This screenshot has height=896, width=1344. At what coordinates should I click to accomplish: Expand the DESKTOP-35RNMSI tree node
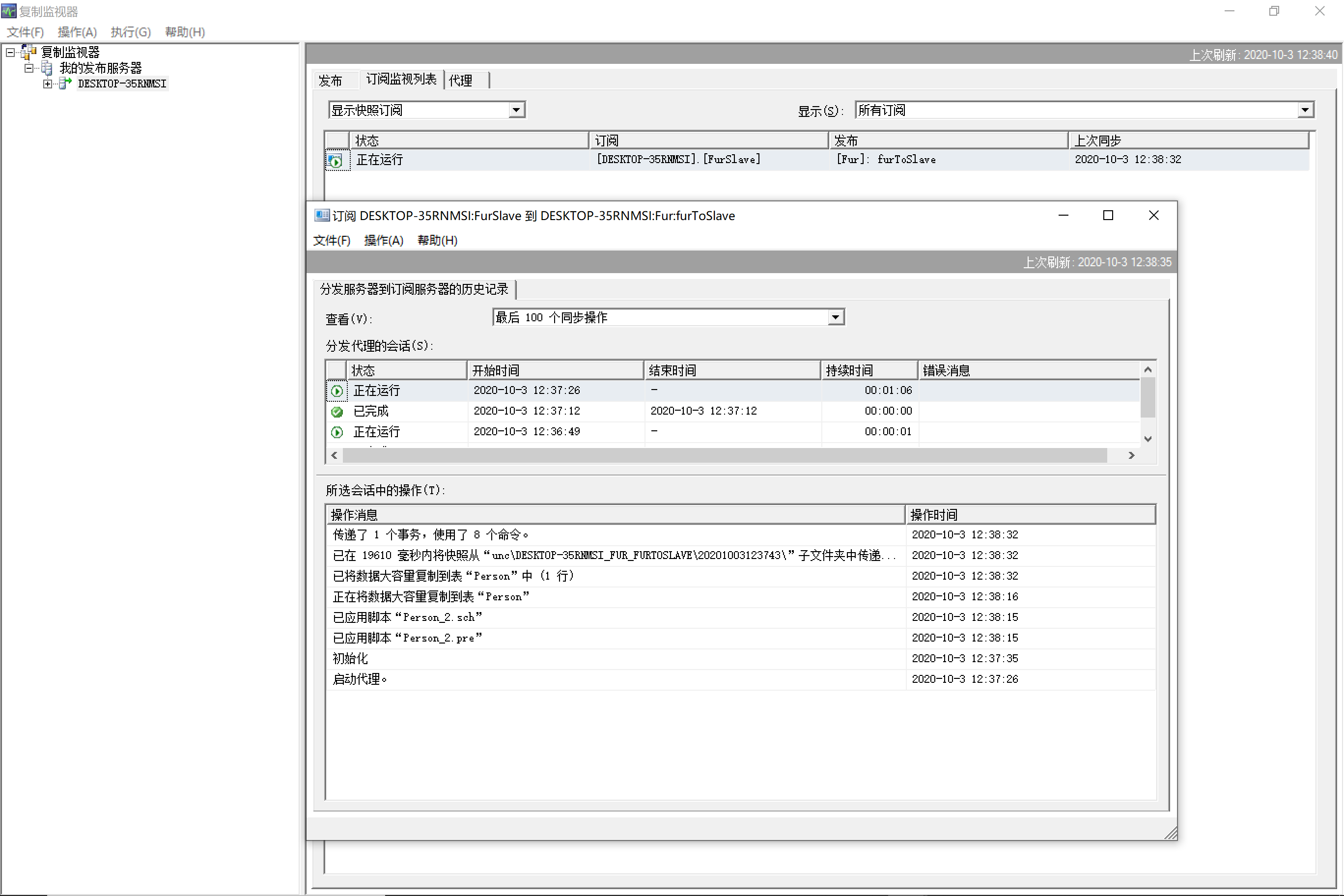pos(48,84)
